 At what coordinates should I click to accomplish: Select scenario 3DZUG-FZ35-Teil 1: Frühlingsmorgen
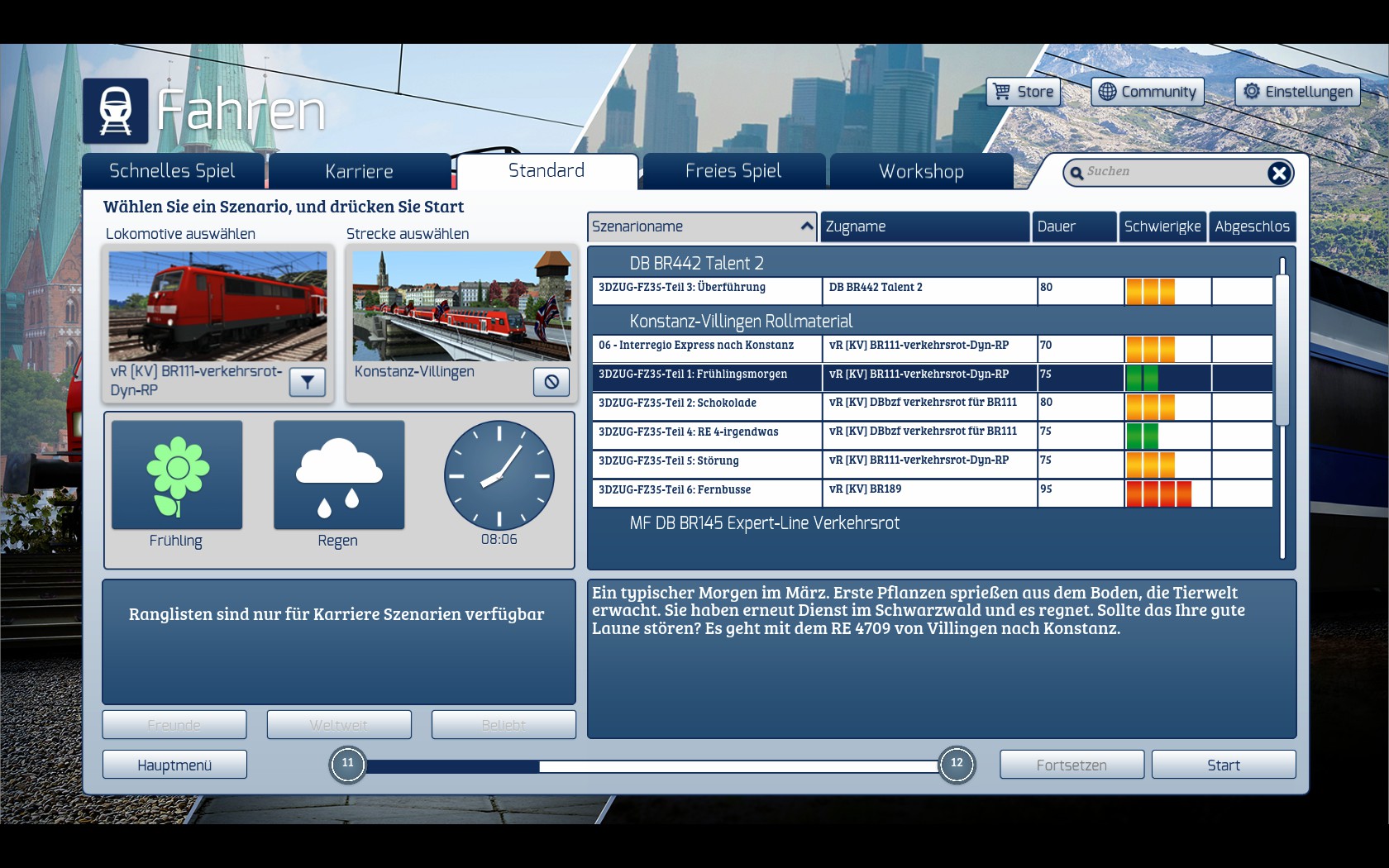pyautogui.click(x=933, y=378)
